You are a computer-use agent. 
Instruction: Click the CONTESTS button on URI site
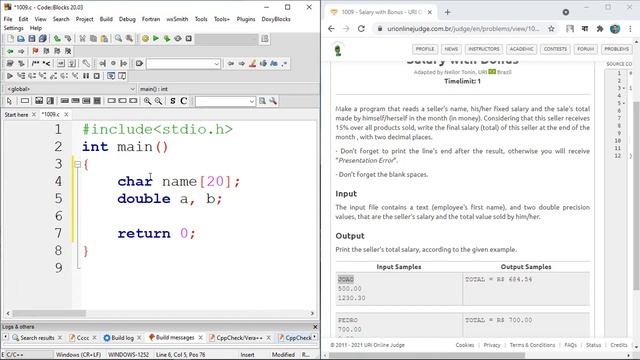pos(555,49)
